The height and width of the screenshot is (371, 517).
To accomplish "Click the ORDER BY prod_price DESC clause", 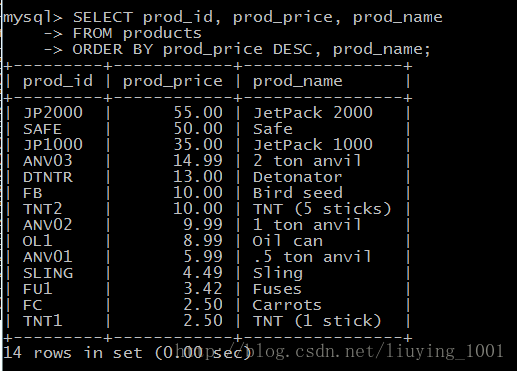I will pyautogui.click(x=193, y=50).
